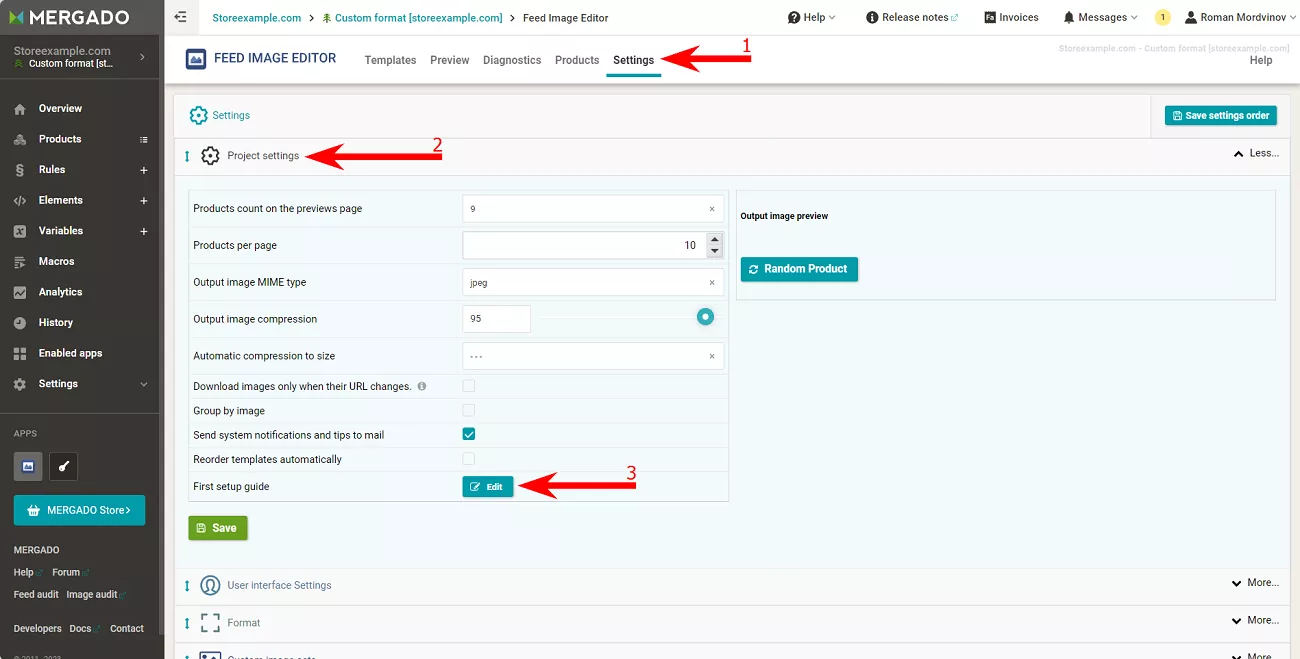The height and width of the screenshot is (659, 1300).
Task: Clear the Products count on previews value
Action: 712,209
